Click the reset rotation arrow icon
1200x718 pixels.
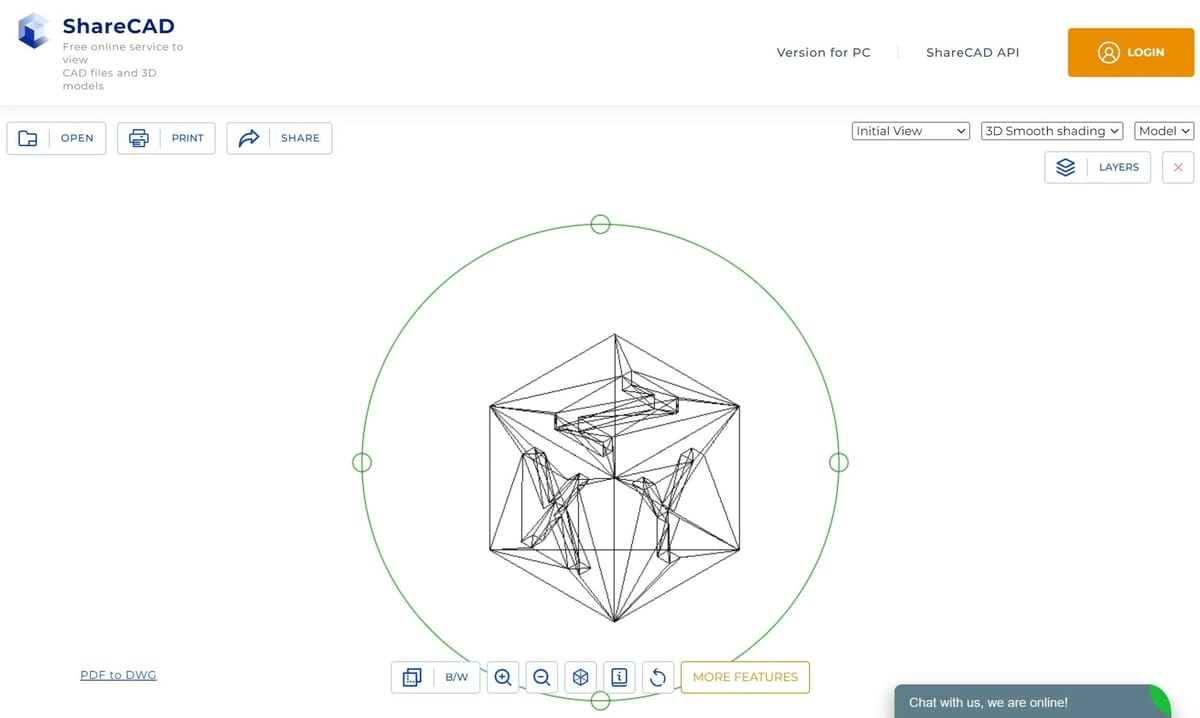tap(658, 677)
